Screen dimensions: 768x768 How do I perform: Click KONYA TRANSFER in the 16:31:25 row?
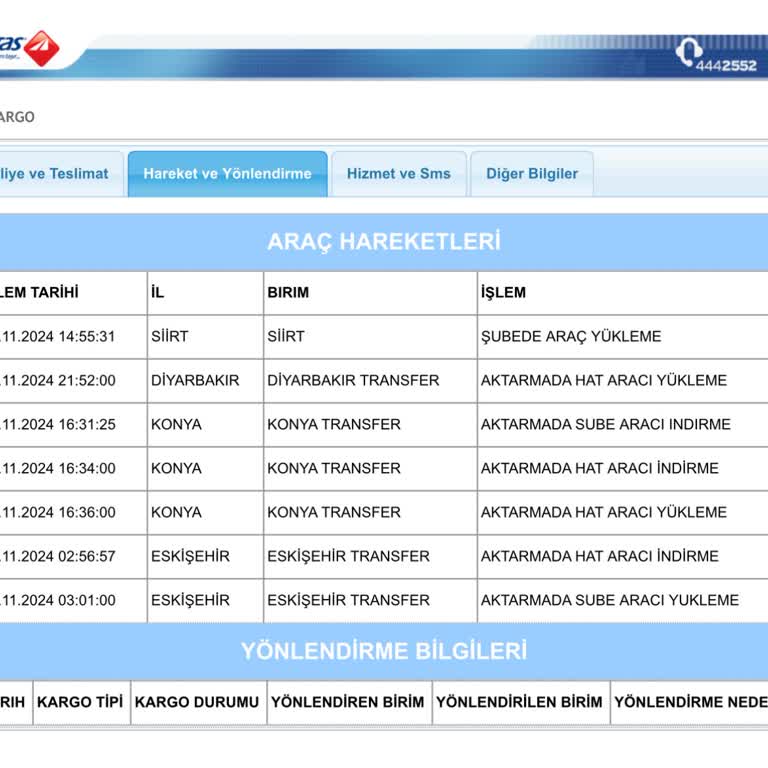[x=370, y=425]
